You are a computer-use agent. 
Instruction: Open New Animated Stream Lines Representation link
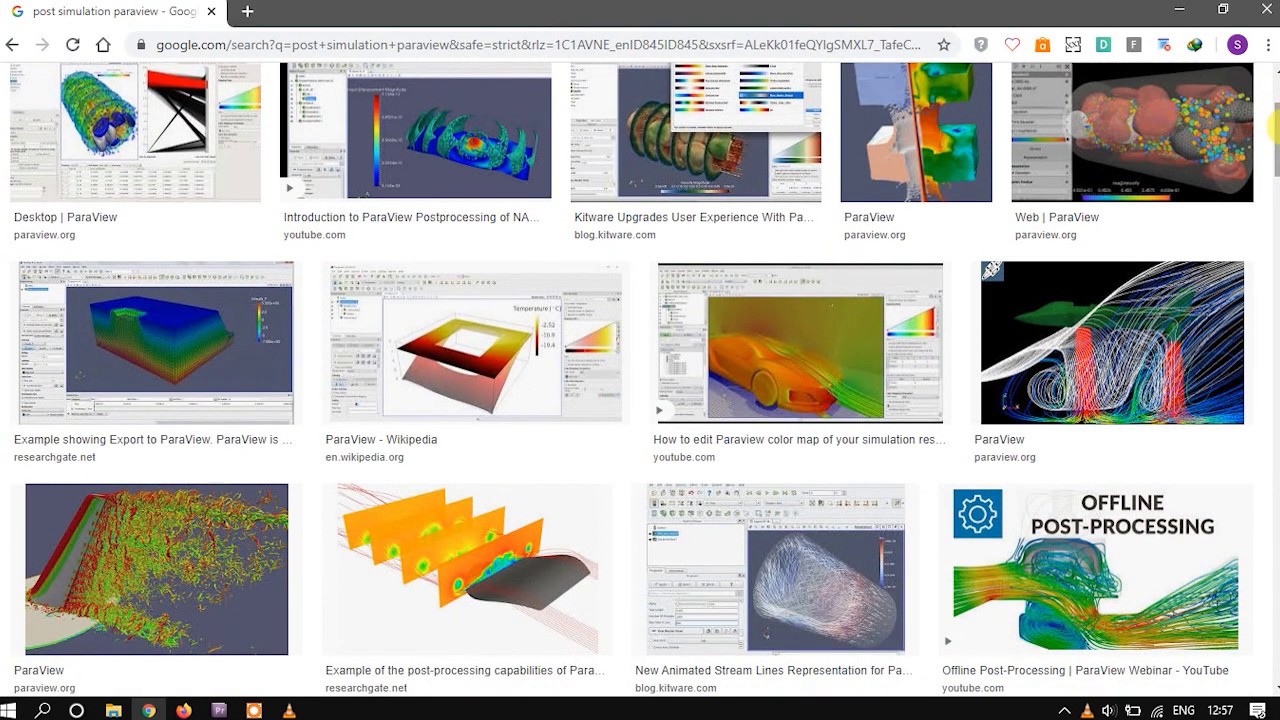[x=773, y=670]
